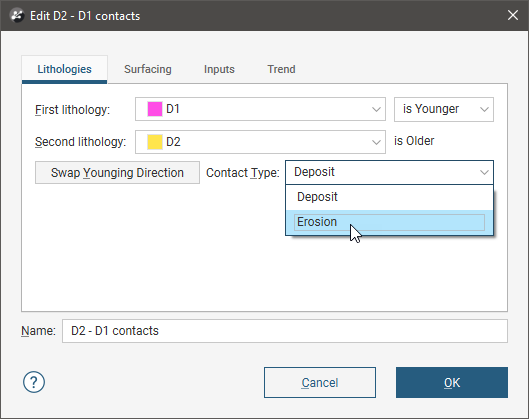Select Erosion from the contact type list
This screenshot has width=529, height=419.
point(389,222)
